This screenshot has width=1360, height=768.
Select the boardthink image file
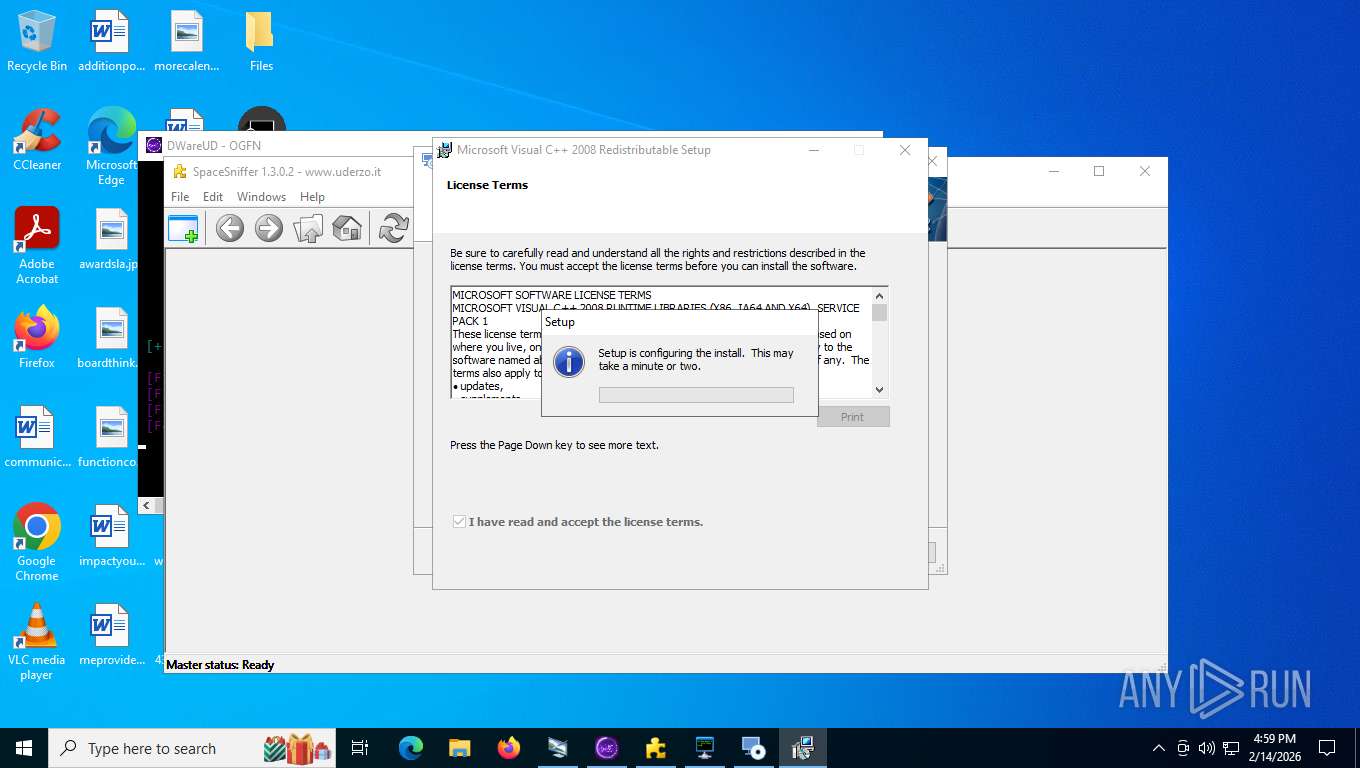[x=111, y=337]
